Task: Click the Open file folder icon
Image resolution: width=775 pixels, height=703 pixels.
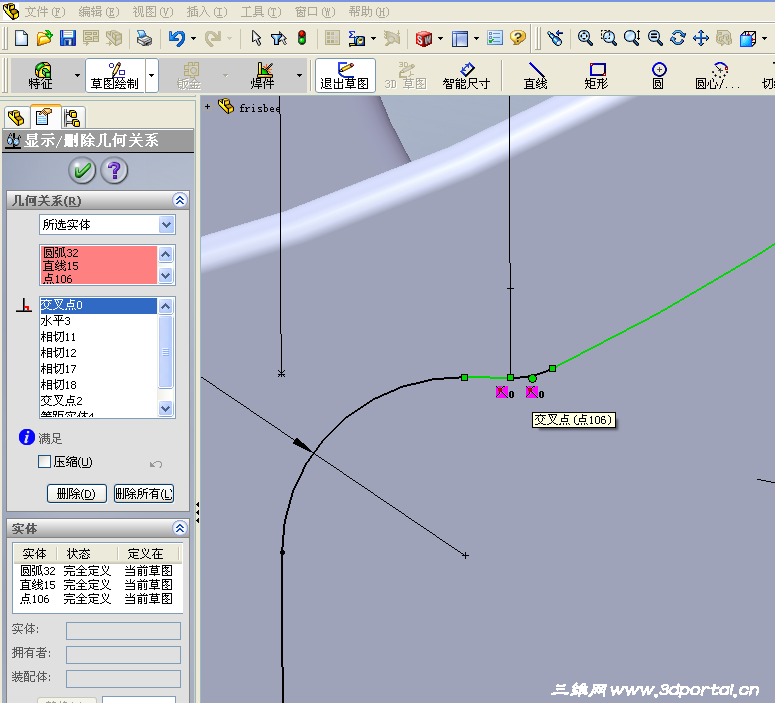Action: tap(44, 38)
